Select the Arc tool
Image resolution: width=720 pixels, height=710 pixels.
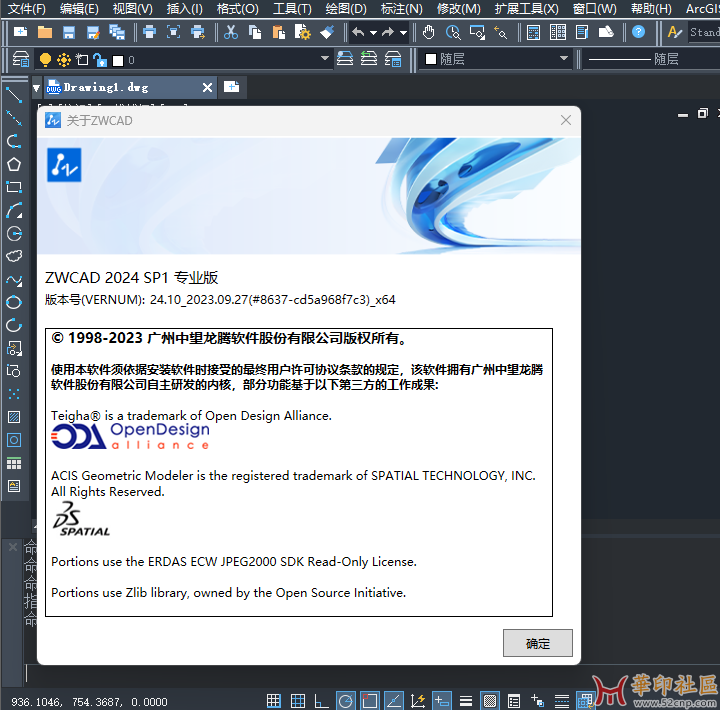(x=14, y=210)
